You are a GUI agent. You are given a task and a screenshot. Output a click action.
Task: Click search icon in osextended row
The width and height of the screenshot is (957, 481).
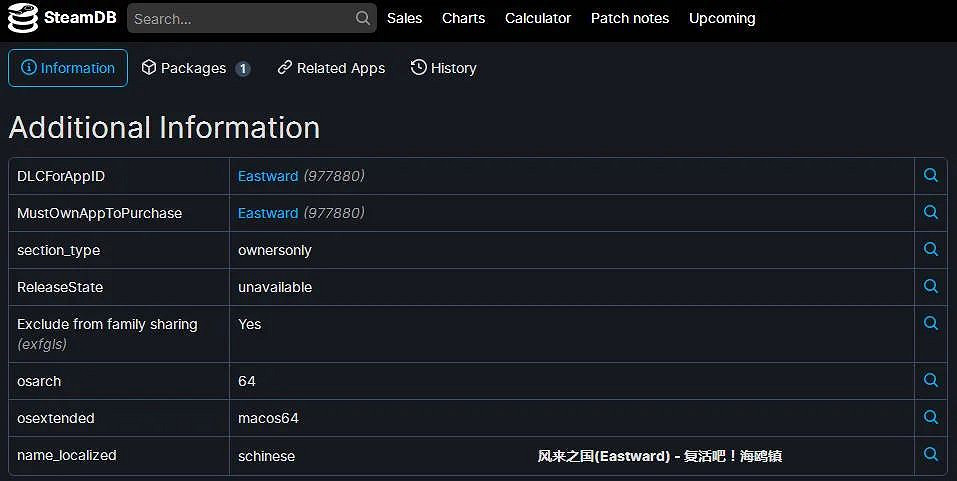pyautogui.click(x=930, y=418)
